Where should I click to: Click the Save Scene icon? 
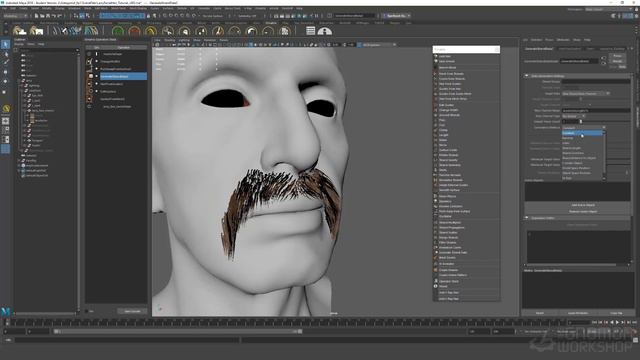pyautogui.click(x=48, y=16)
